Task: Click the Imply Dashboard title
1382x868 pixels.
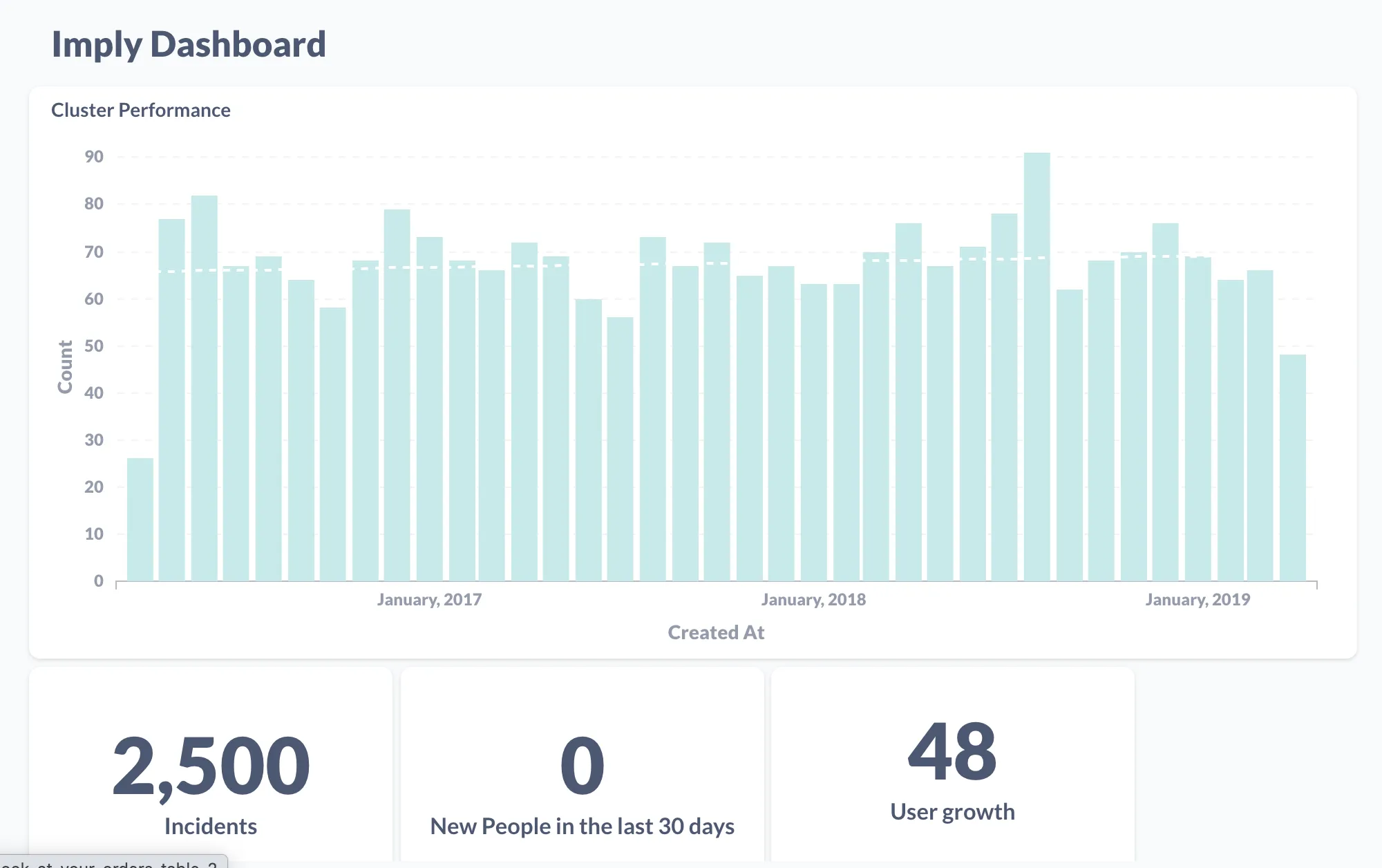Action: pyautogui.click(x=189, y=45)
